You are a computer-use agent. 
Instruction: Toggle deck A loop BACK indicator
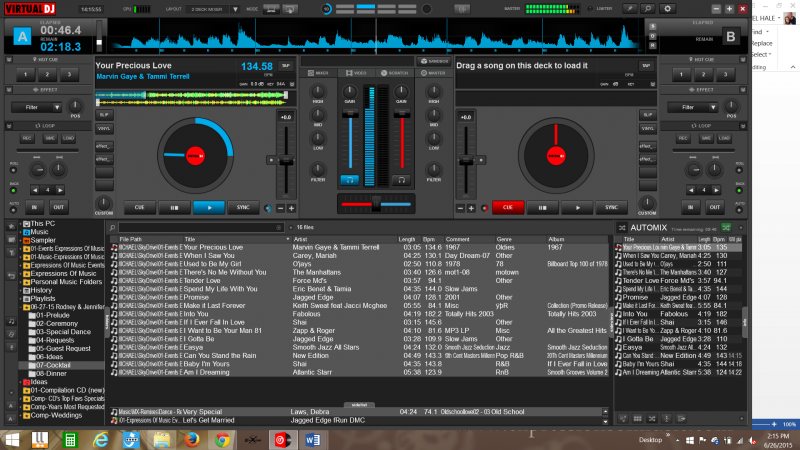13,190
